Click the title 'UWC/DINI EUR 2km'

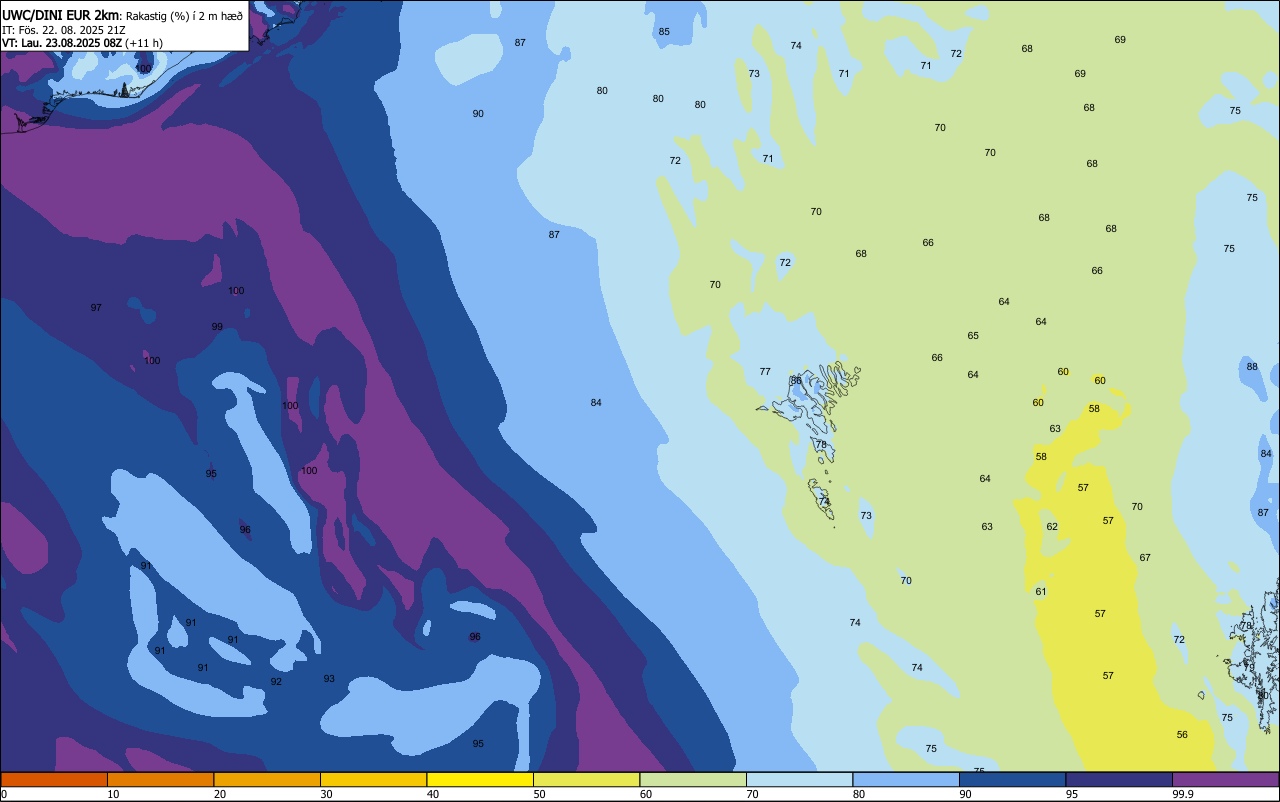[x=61, y=14]
